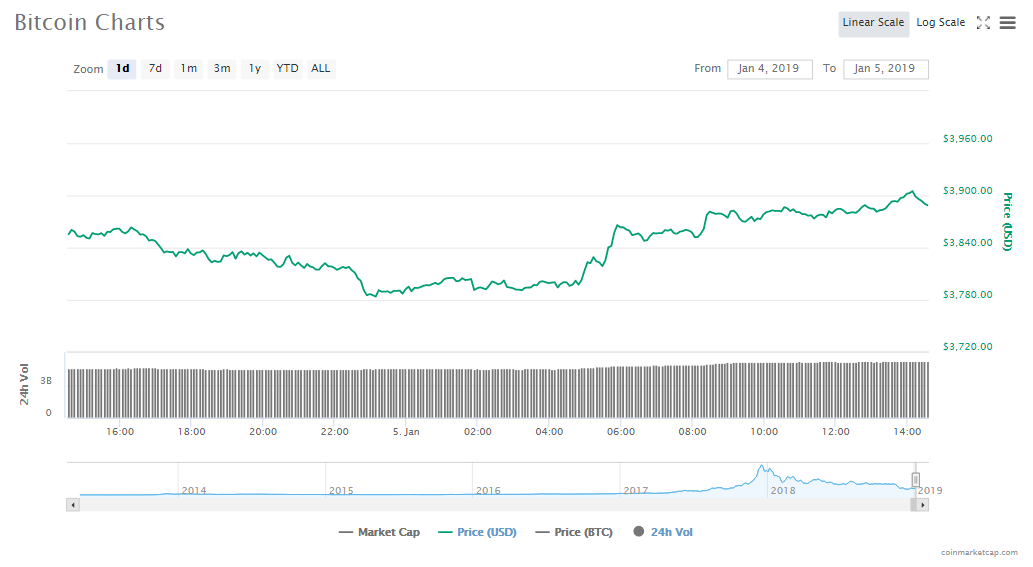
Task: Select the 7d zoom range
Action: point(155,69)
